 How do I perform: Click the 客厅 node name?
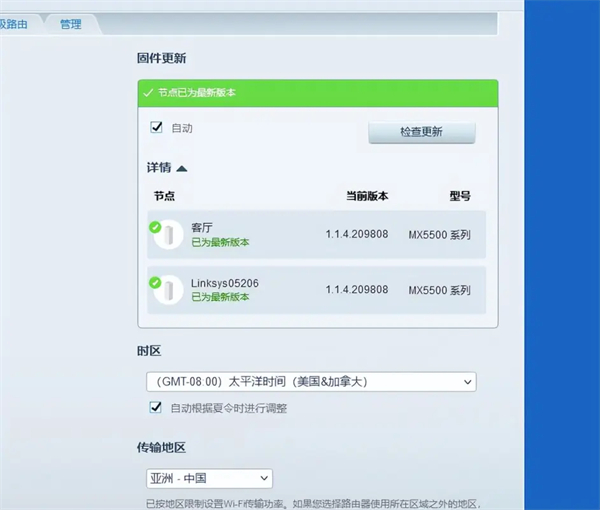[202, 227]
